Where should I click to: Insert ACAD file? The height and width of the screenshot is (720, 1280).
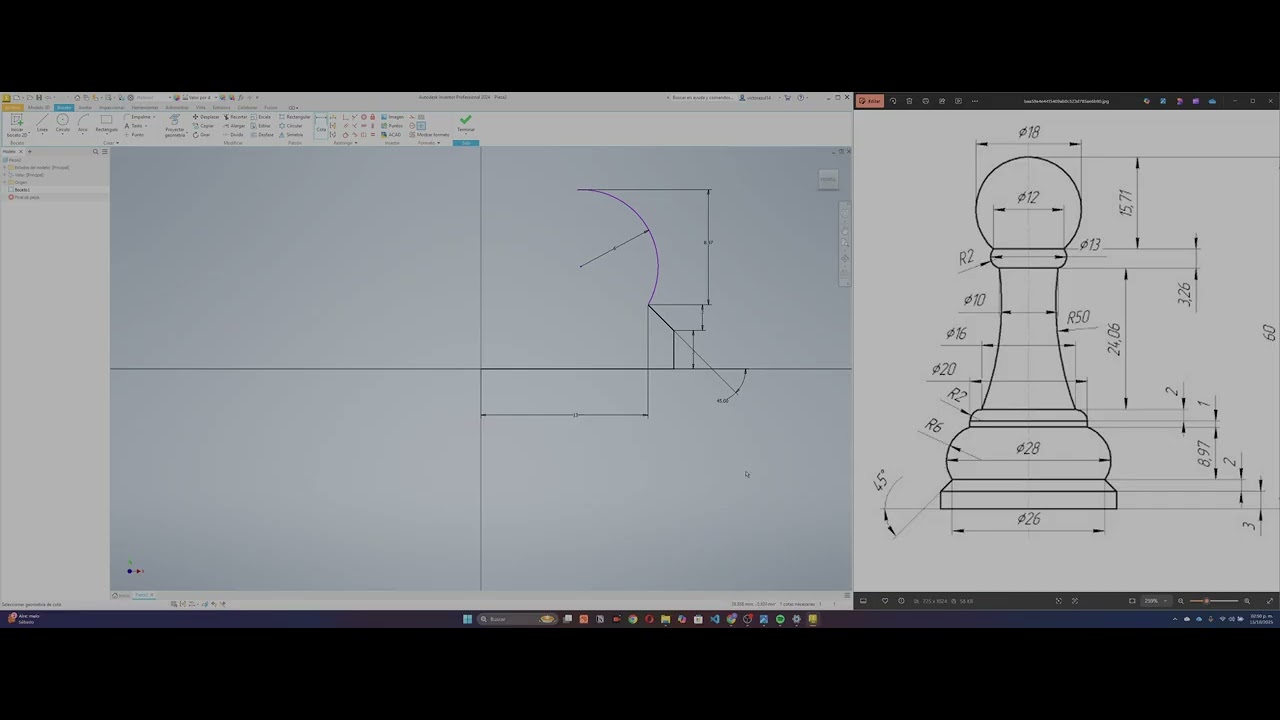[x=391, y=134]
